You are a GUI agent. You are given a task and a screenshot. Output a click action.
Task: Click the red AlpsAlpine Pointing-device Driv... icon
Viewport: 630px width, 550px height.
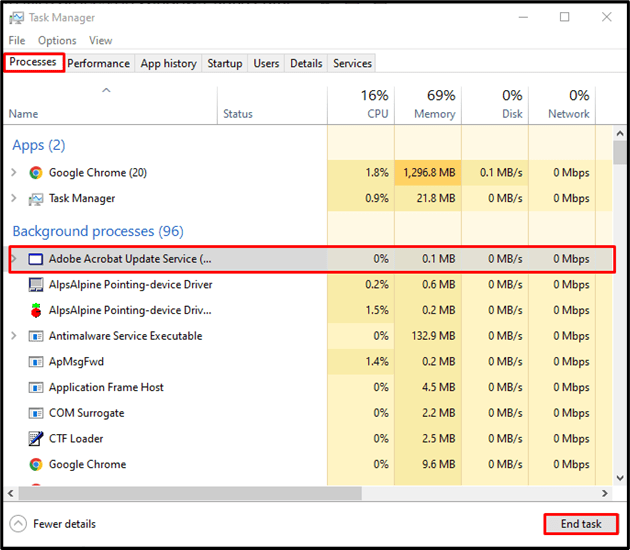[x=36, y=310]
